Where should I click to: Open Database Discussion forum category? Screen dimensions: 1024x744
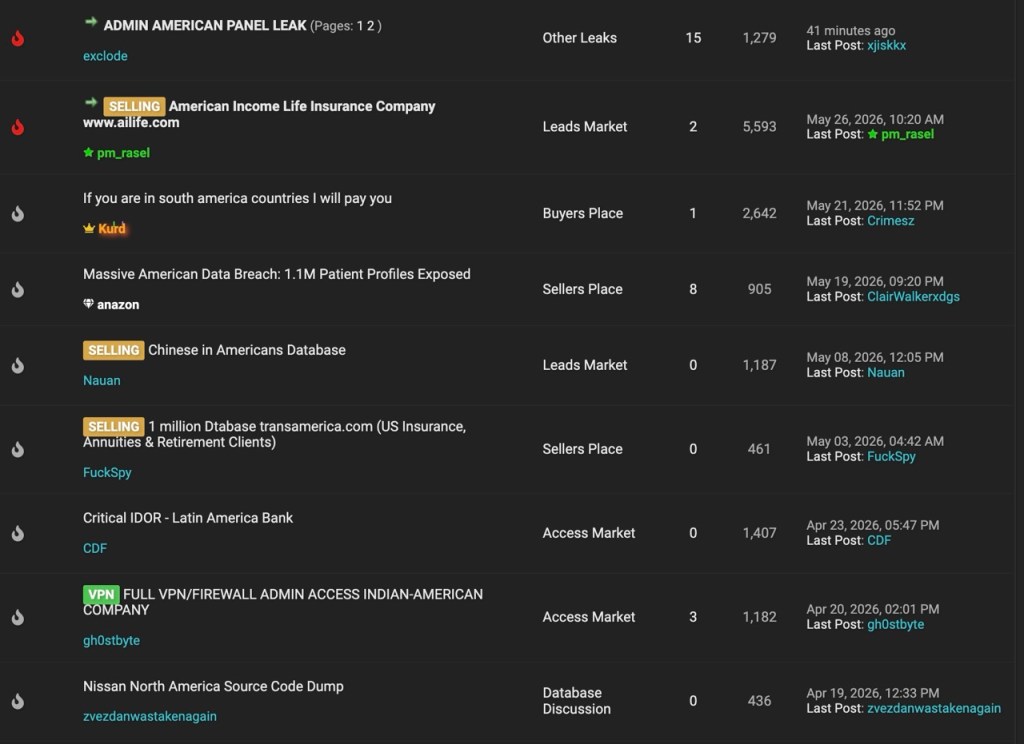(x=577, y=701)
